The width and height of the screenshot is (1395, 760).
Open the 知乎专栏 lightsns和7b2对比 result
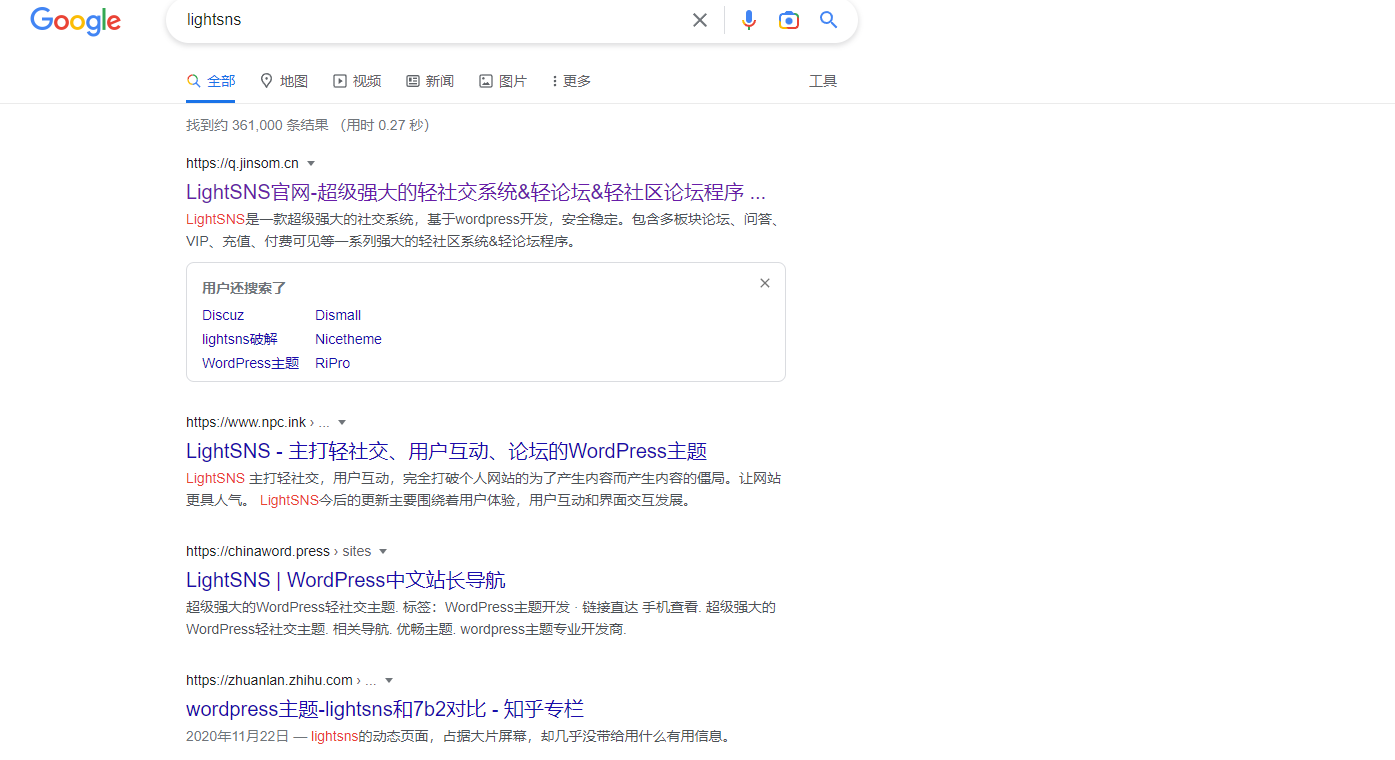[385, 709]
